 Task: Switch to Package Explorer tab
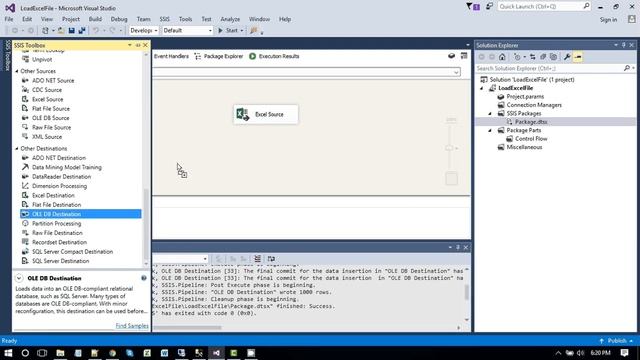219,56
